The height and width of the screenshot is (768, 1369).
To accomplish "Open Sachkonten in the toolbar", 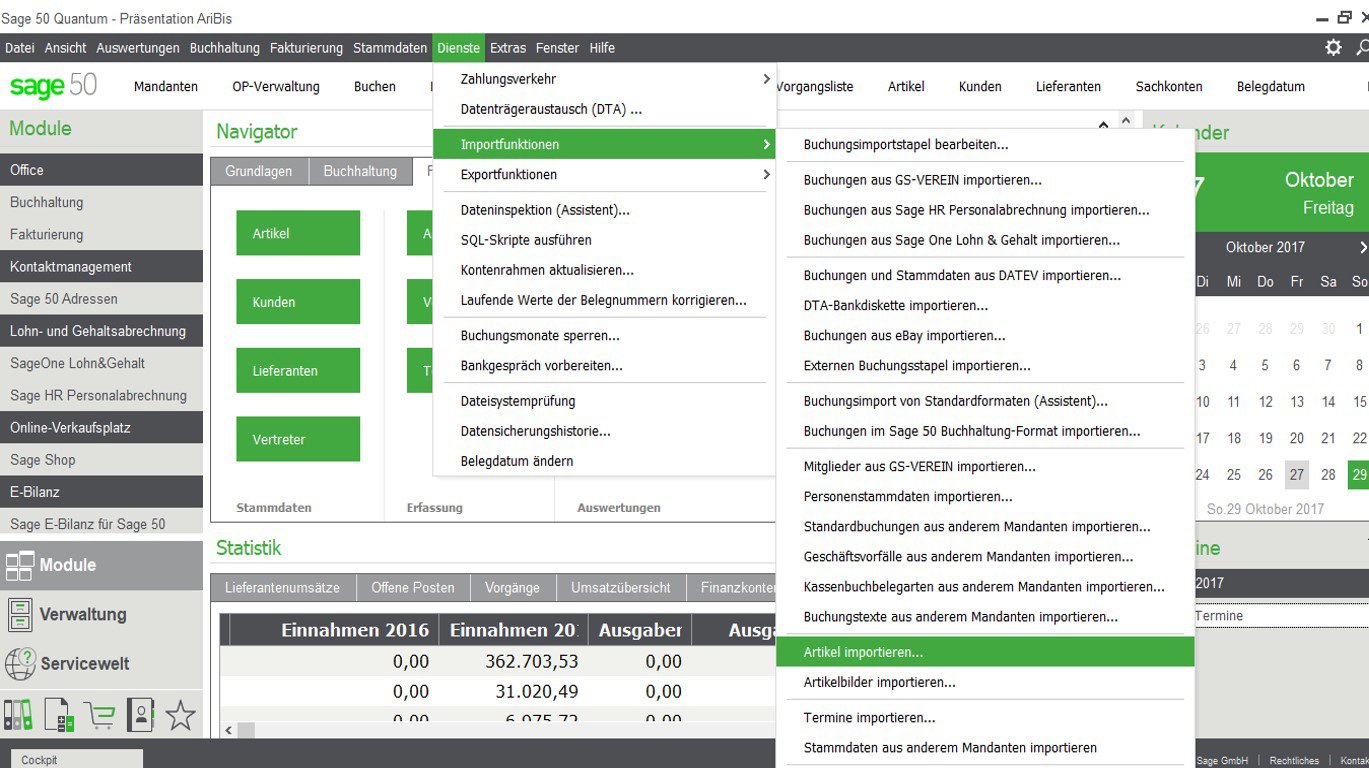I will point(1169,87).
